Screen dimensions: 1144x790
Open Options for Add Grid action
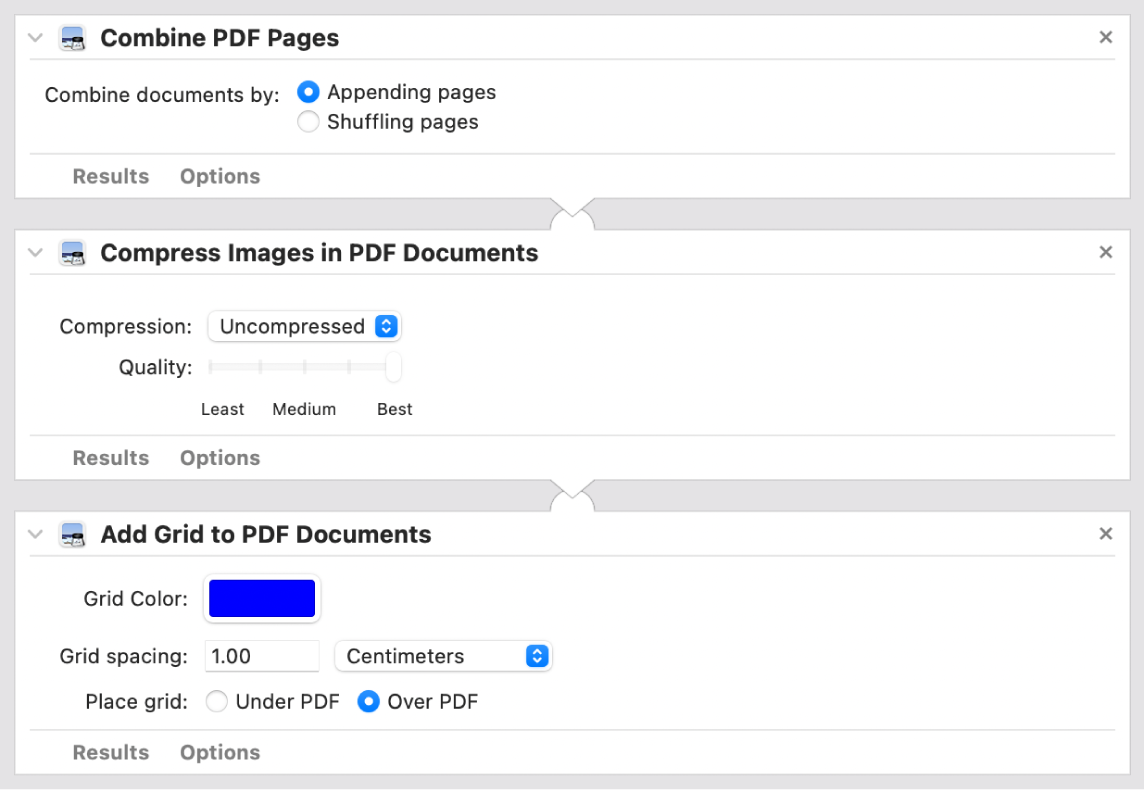tap(219, 752)
